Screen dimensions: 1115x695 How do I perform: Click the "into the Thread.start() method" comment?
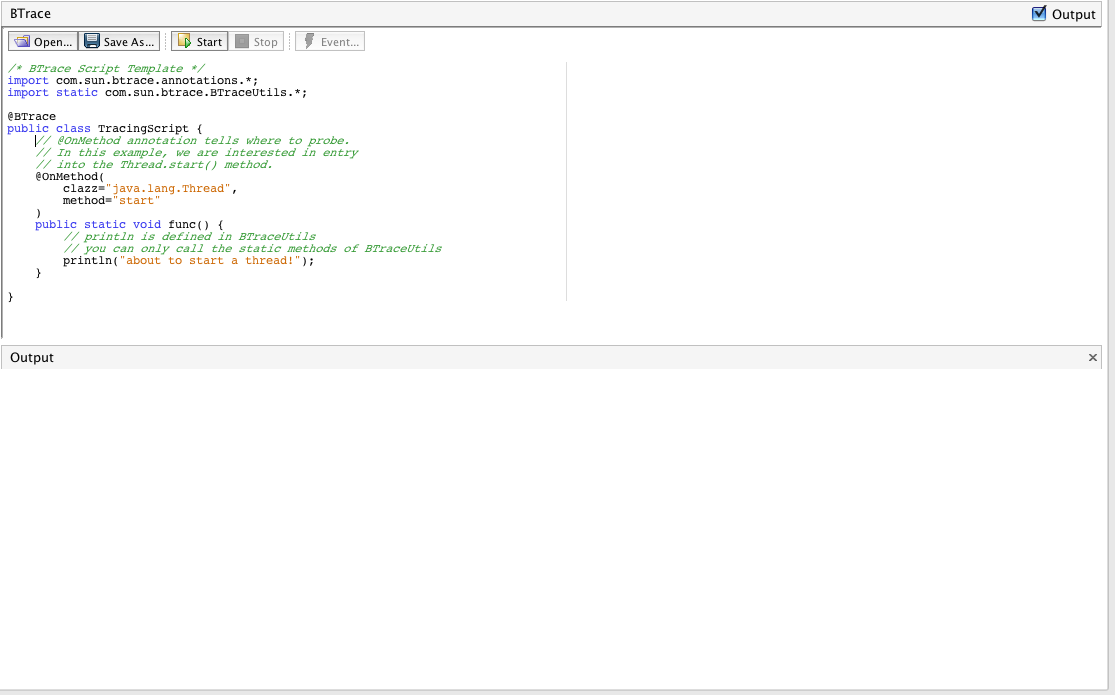154,165
